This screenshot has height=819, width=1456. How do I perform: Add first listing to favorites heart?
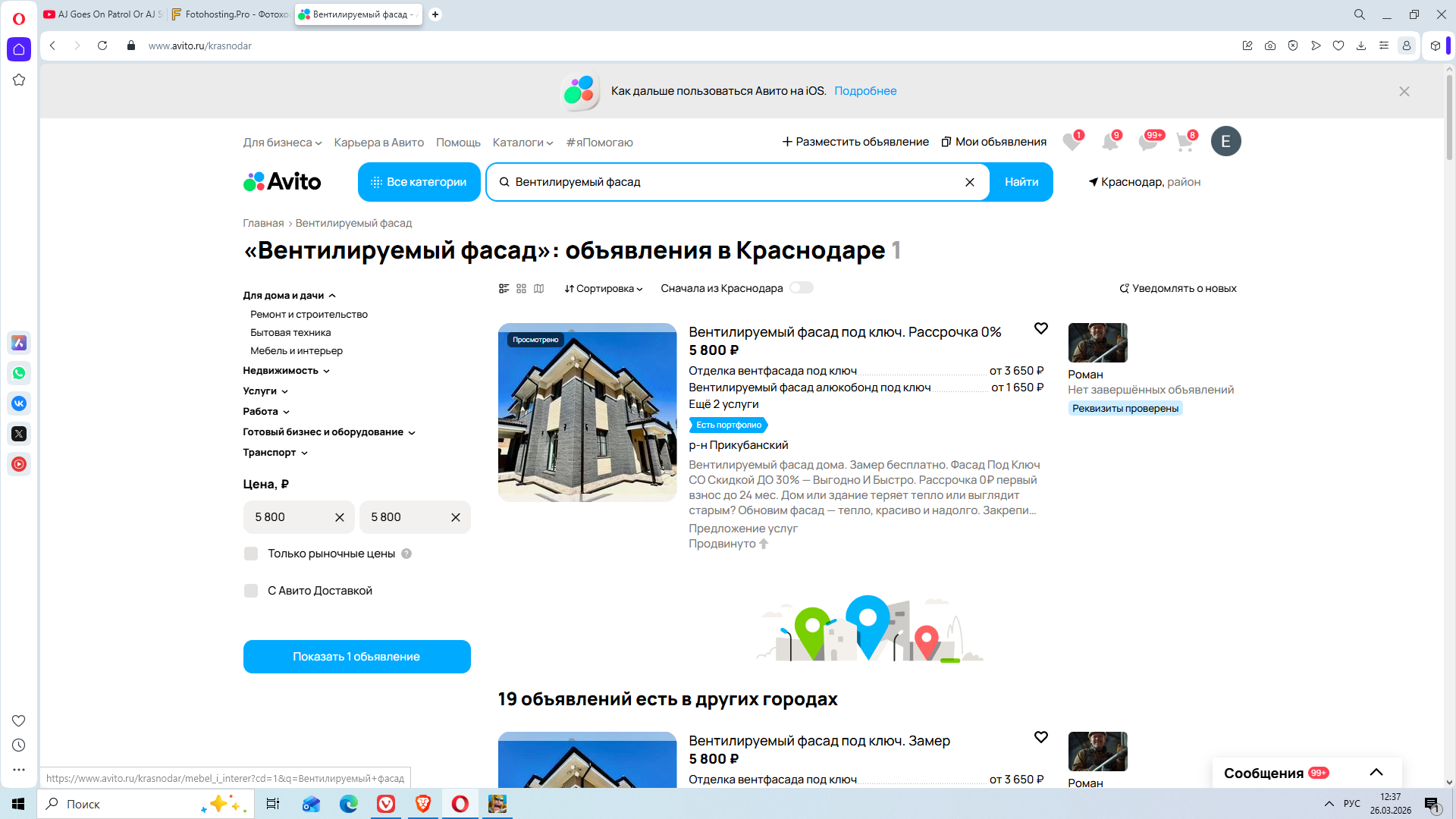coord(1040,328)
